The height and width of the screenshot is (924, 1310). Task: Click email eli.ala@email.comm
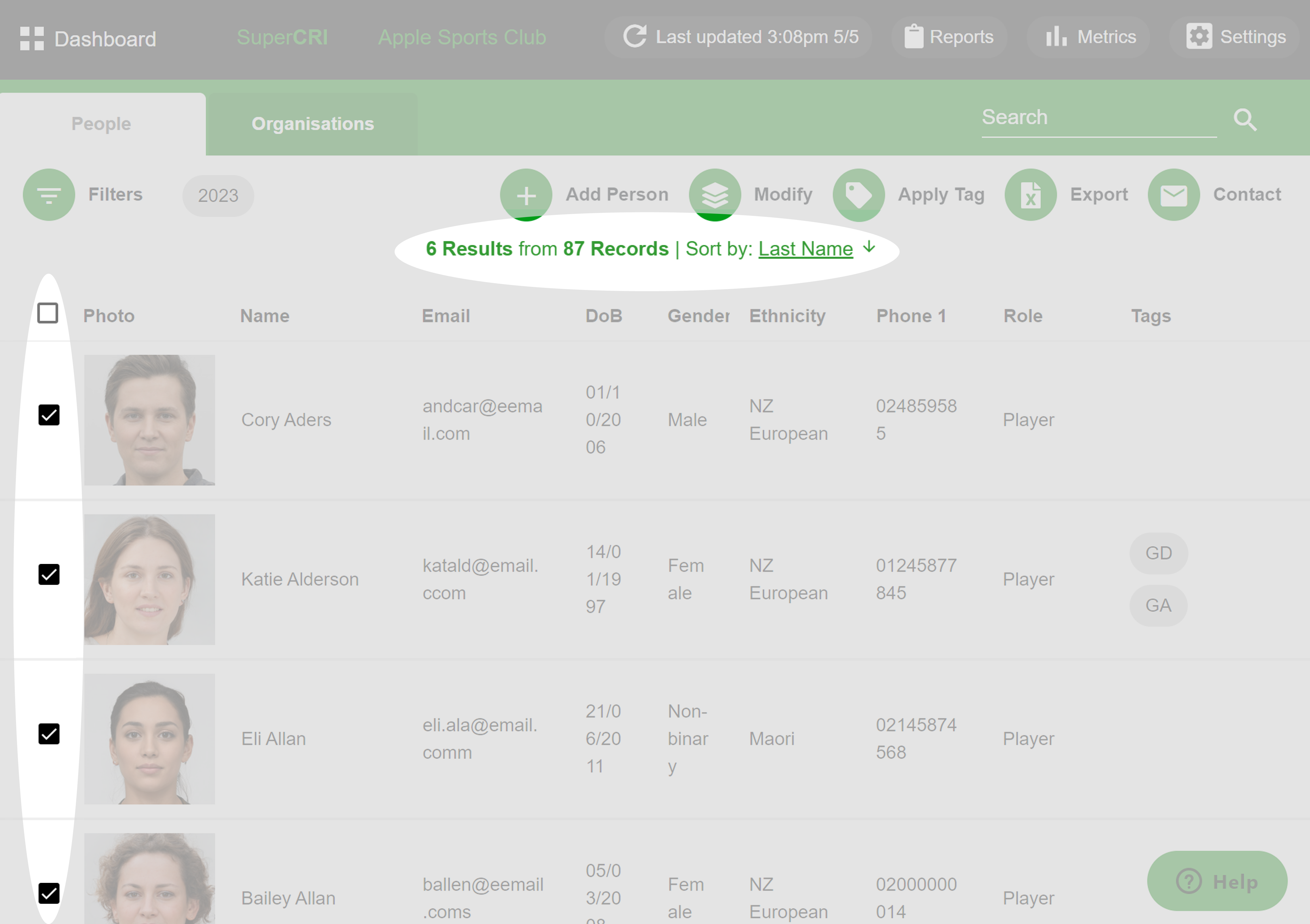point(480,739)
